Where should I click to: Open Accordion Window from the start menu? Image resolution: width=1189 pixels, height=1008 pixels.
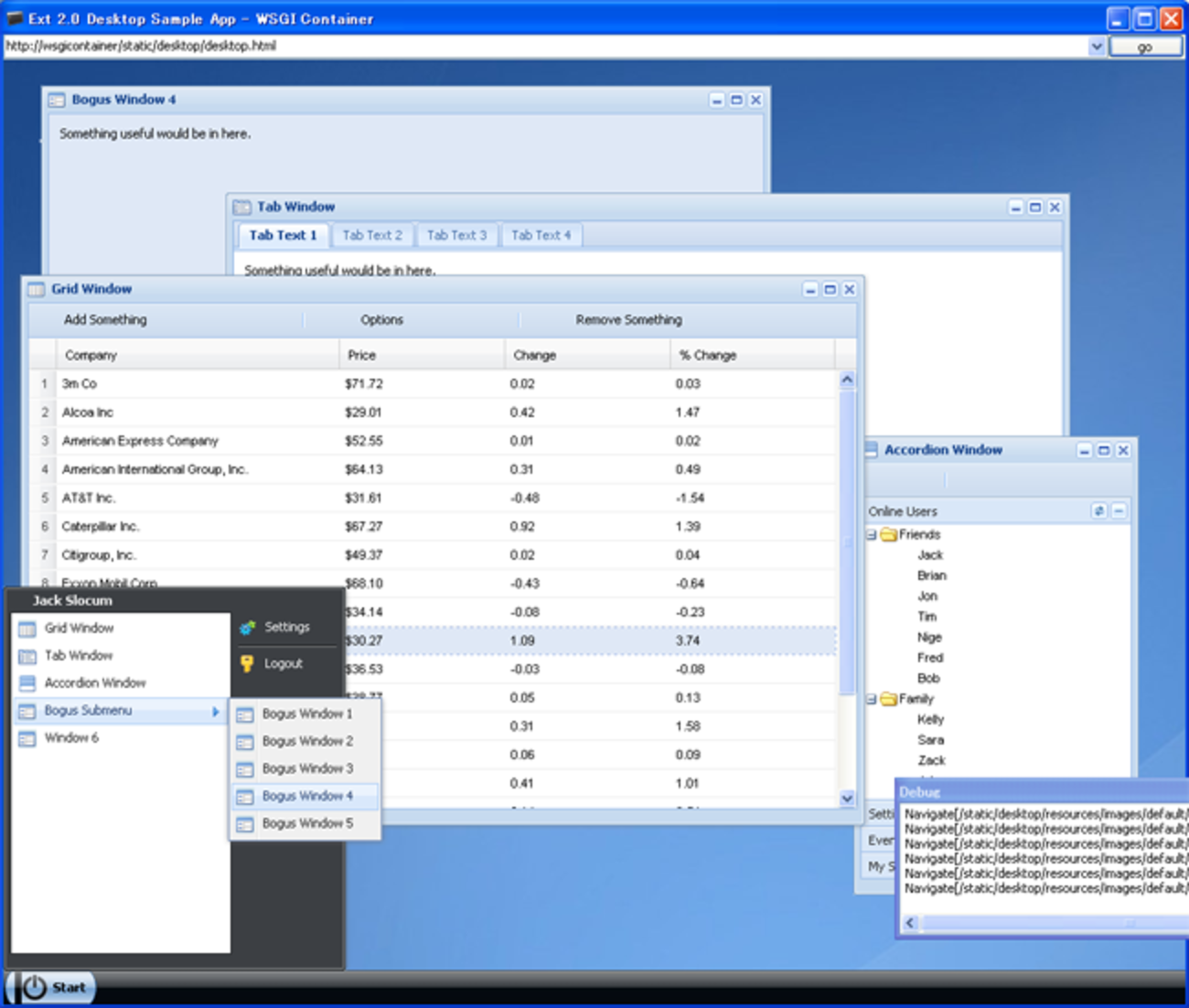click(95, 683)
